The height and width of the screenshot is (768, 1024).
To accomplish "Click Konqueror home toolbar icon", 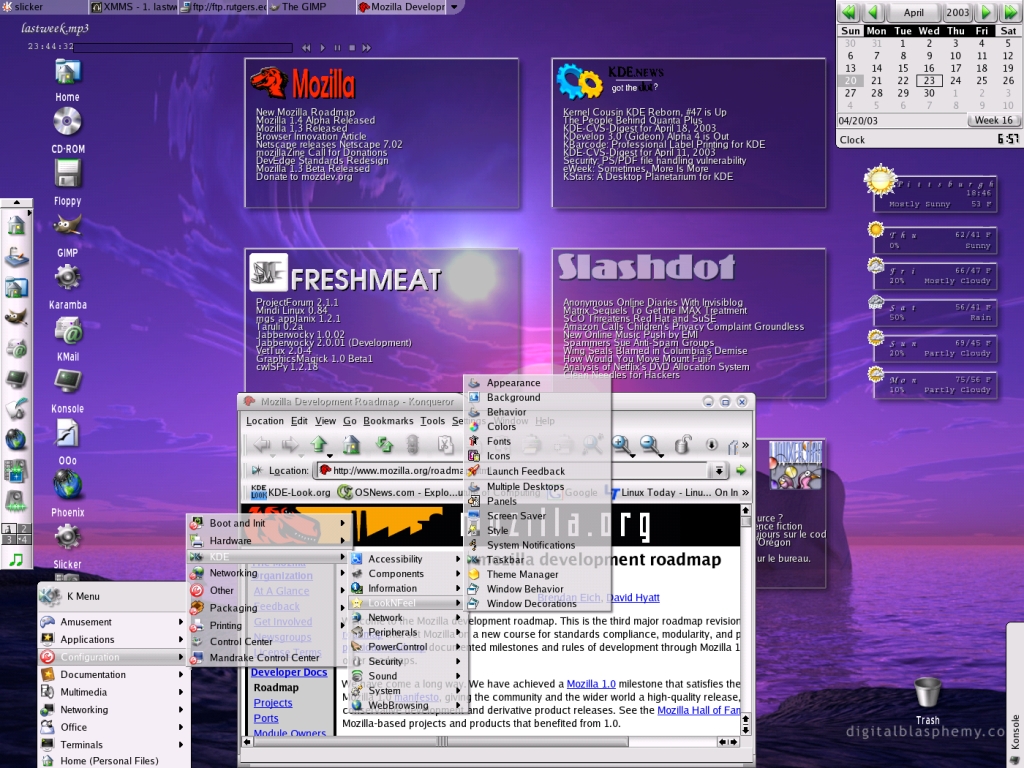I will coord(351,445).
